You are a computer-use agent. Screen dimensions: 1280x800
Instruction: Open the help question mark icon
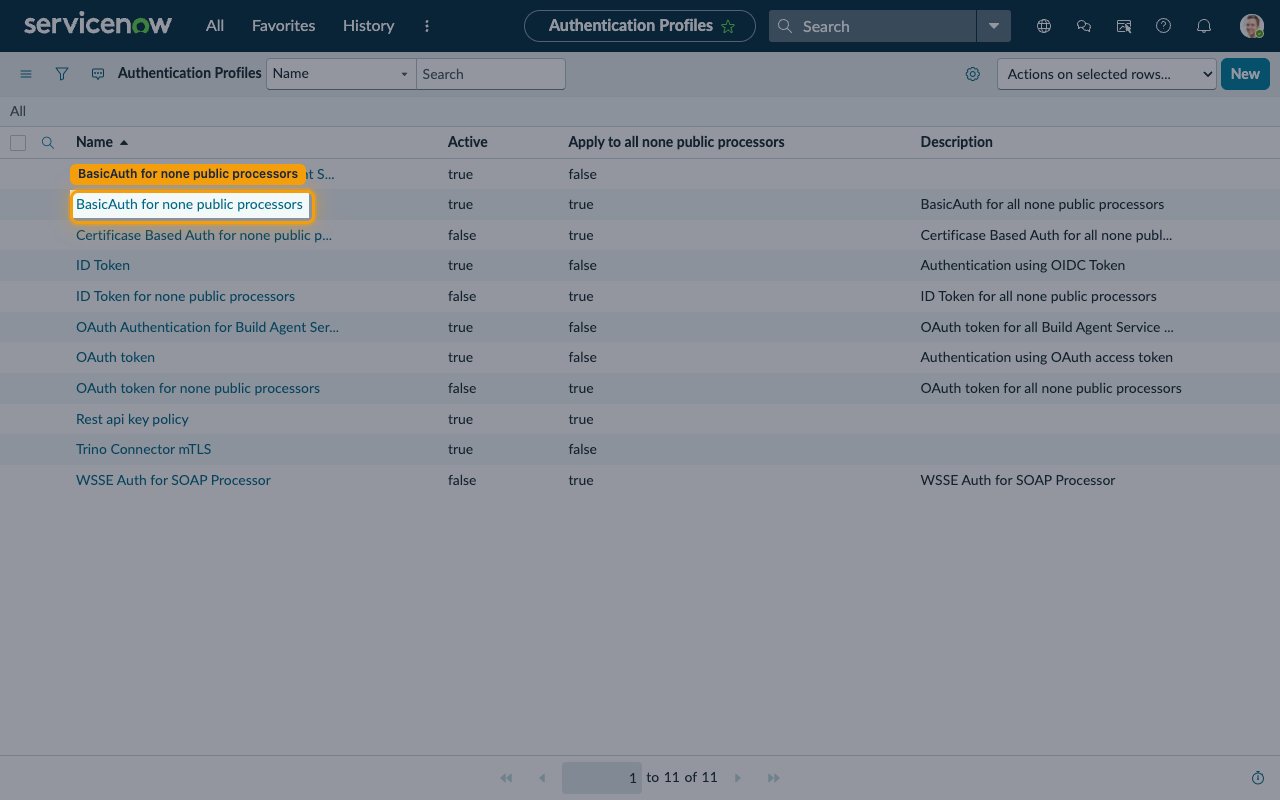1163,26
